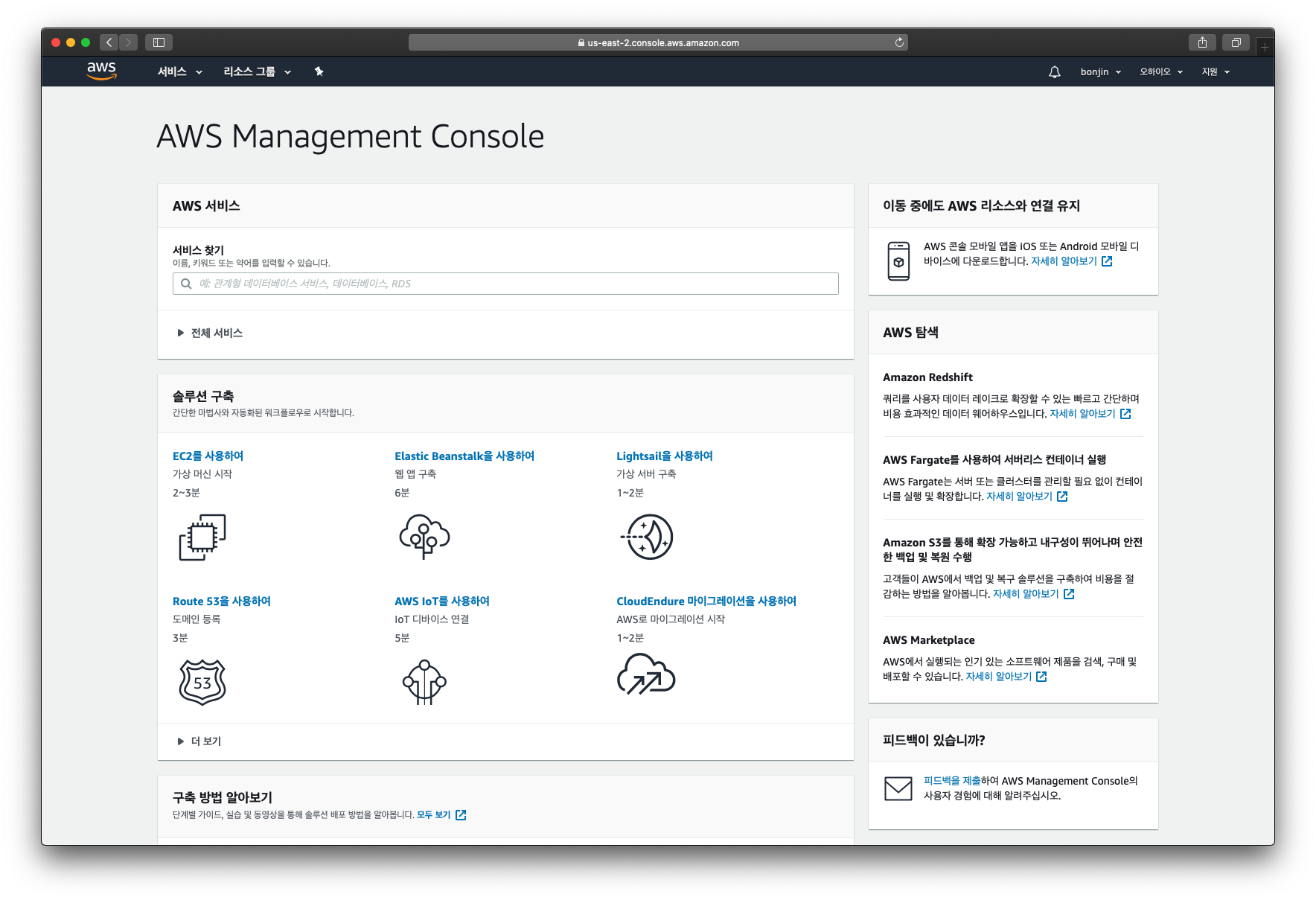Click the 솔루션 구축 heading
1316x900 pixels.
(203, 396)
